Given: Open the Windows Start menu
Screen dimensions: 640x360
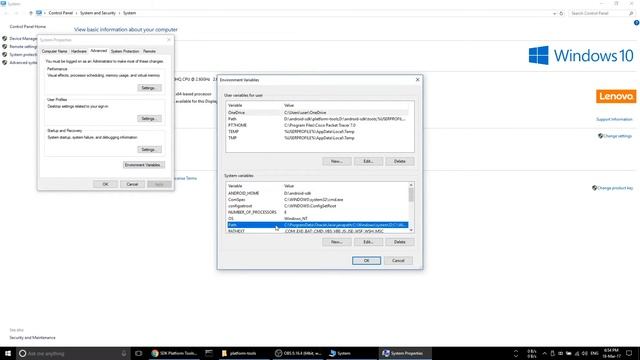Looking at the screenshot, I should [x=7, y=353].
